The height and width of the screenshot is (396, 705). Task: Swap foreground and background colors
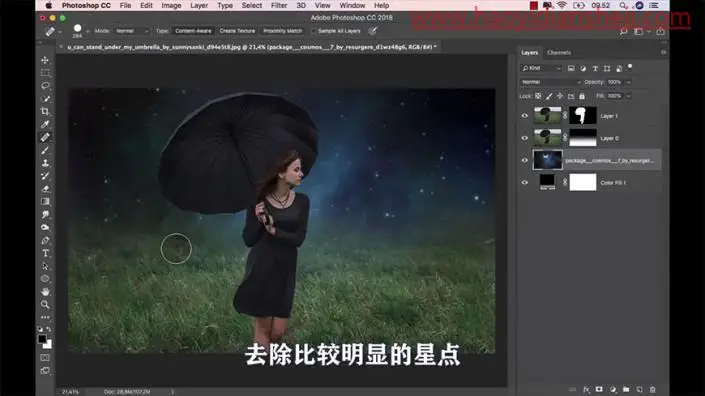point(49,329)
